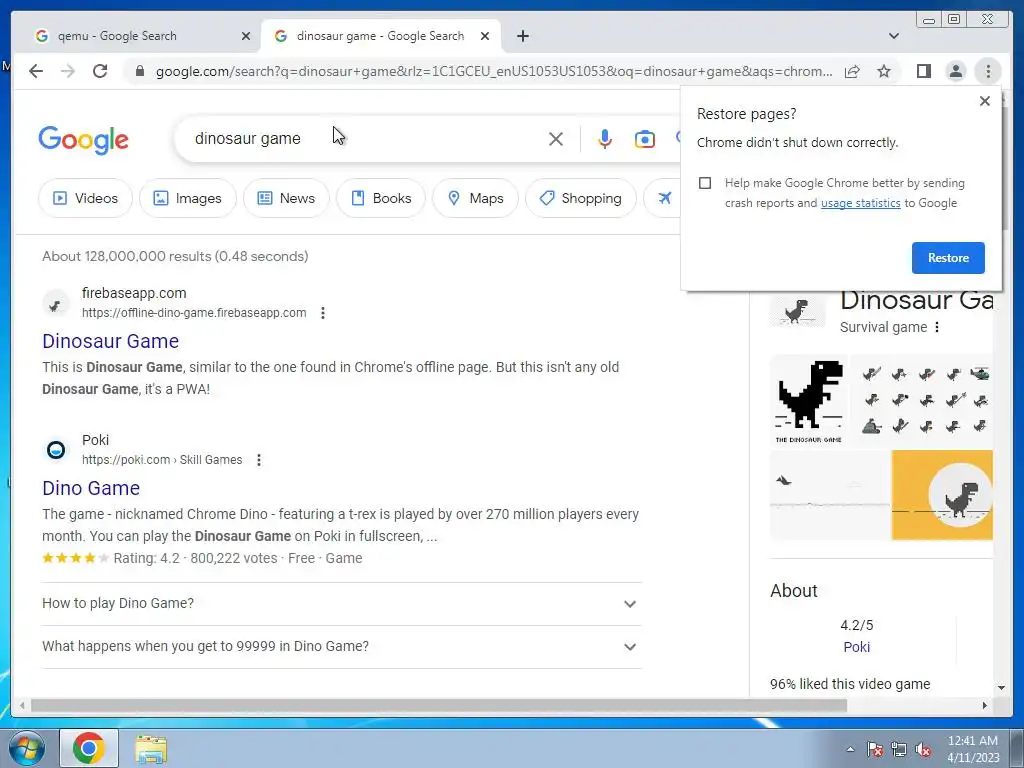Open the network tray icon

899,749
